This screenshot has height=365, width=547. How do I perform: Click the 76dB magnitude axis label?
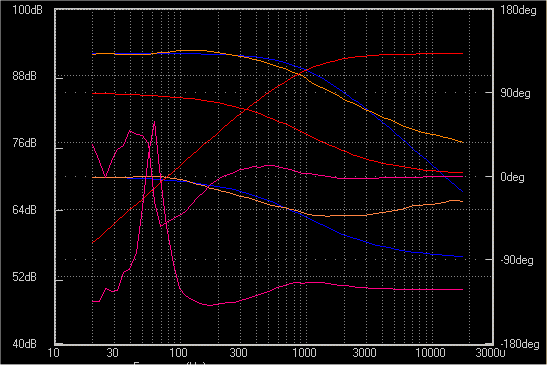[24, 143]
